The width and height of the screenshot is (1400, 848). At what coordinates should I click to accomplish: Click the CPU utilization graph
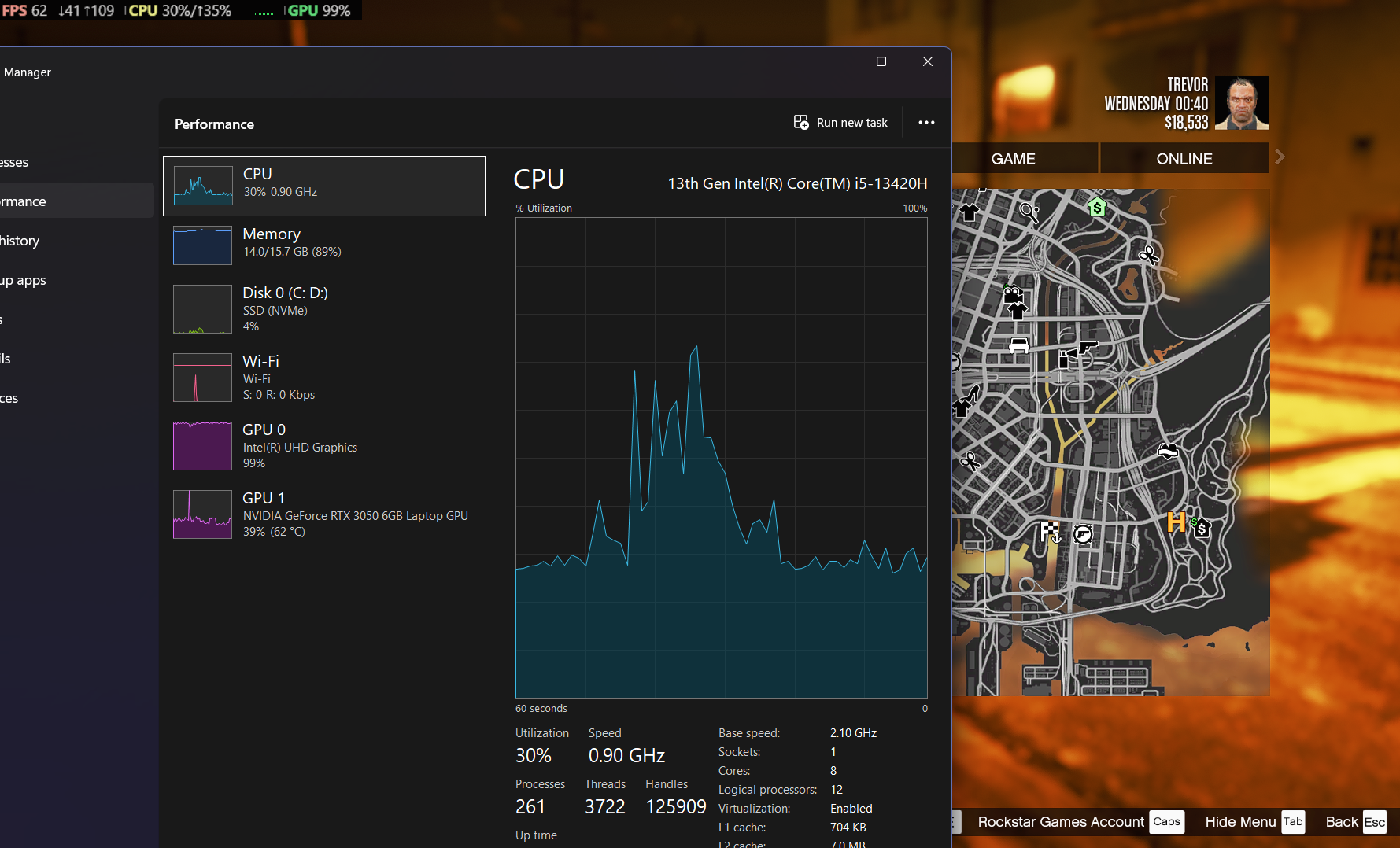(x=722, y=458)
